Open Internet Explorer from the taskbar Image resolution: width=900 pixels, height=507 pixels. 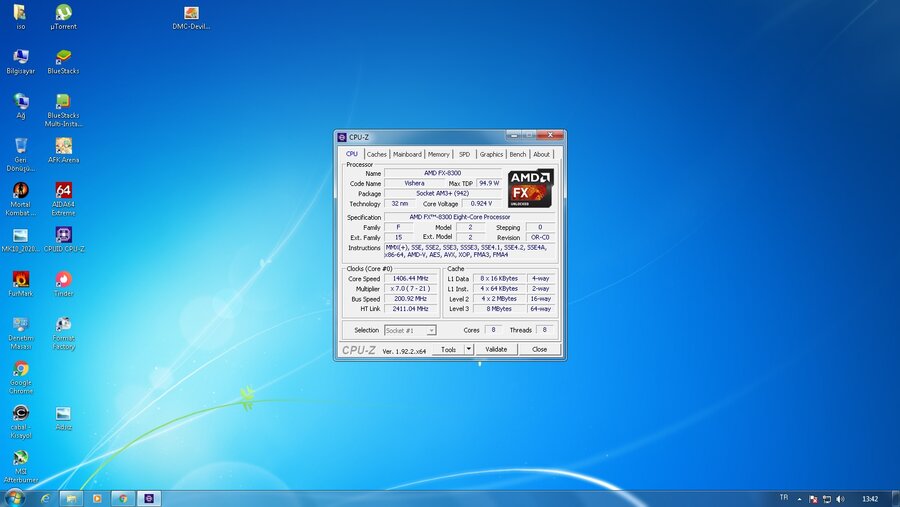(x=45, y=498)
